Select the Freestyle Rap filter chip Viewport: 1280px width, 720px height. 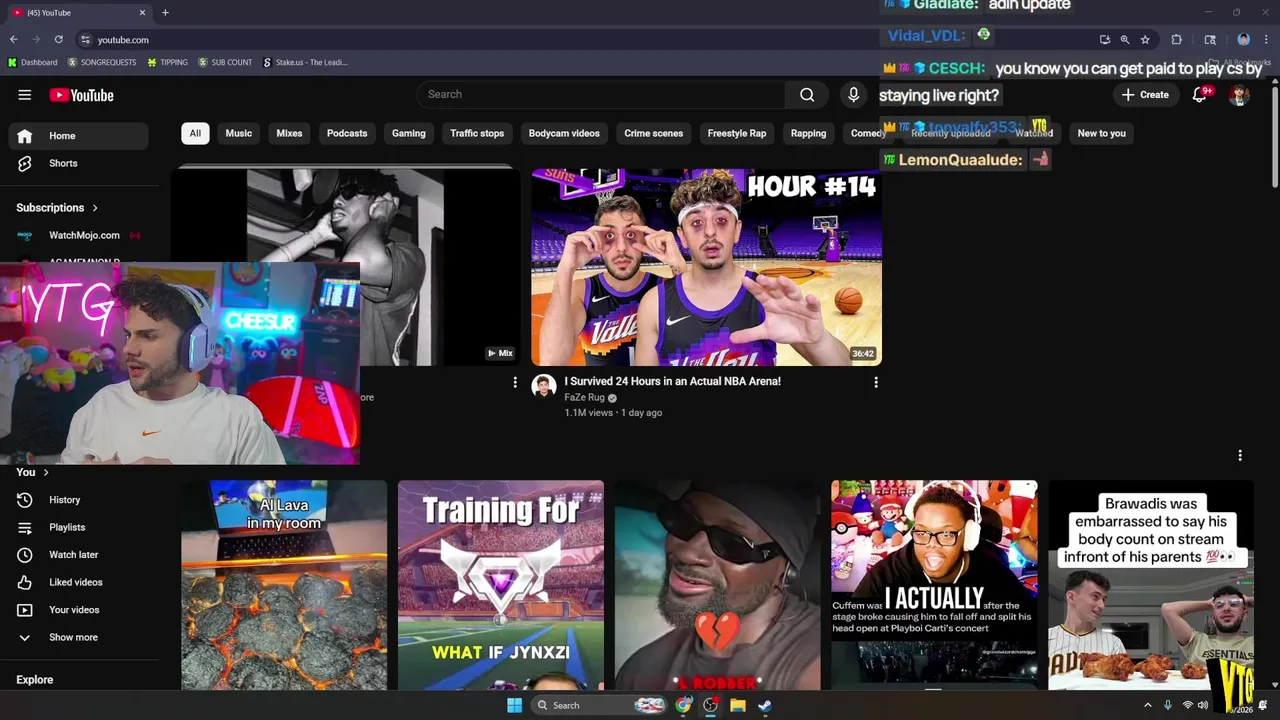pyautogui.click(x=737, y=133)
